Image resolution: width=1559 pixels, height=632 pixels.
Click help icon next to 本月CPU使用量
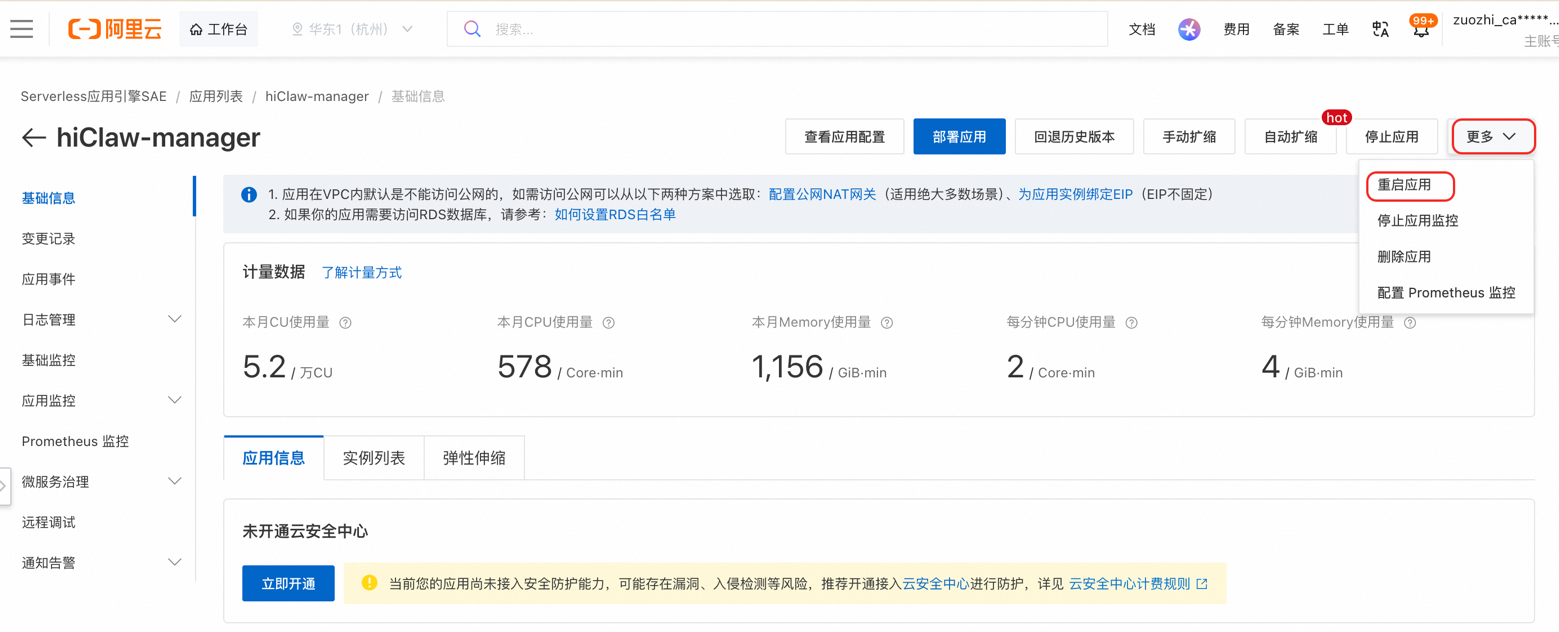point(609,323)
